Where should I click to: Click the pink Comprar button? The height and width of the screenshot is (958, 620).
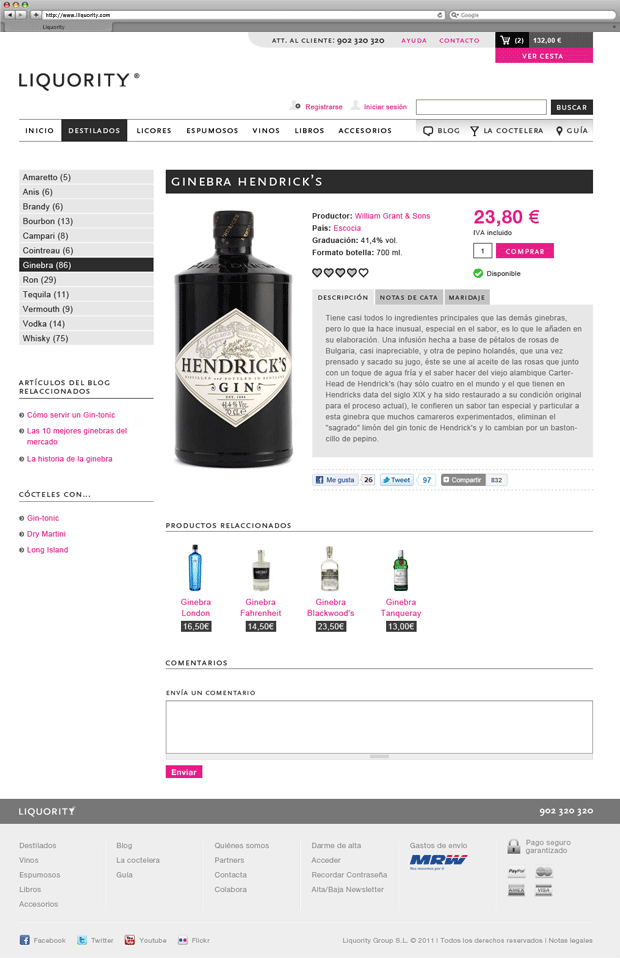pos(525,251)
